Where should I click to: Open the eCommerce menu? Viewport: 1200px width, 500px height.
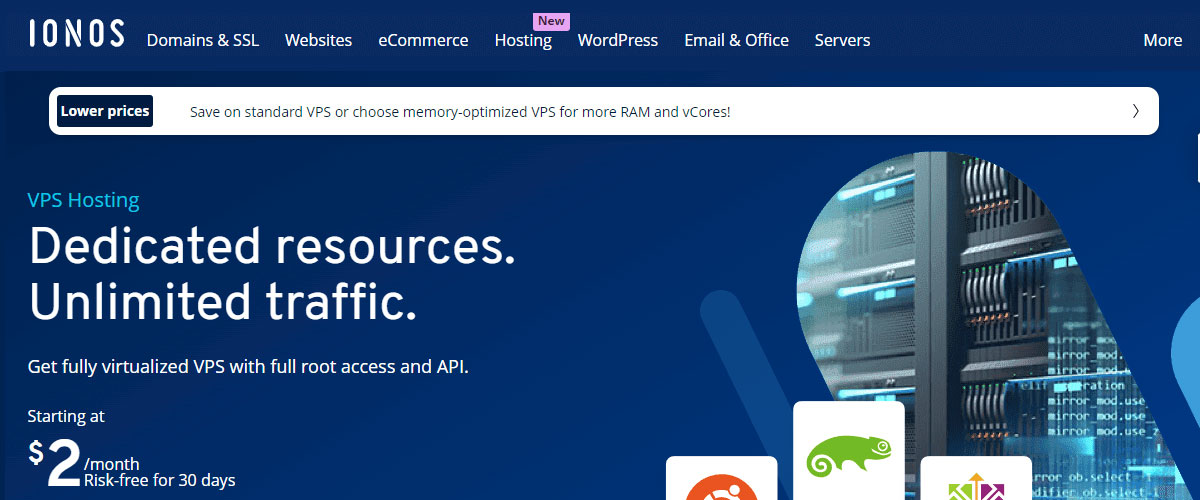pos(423,40)
